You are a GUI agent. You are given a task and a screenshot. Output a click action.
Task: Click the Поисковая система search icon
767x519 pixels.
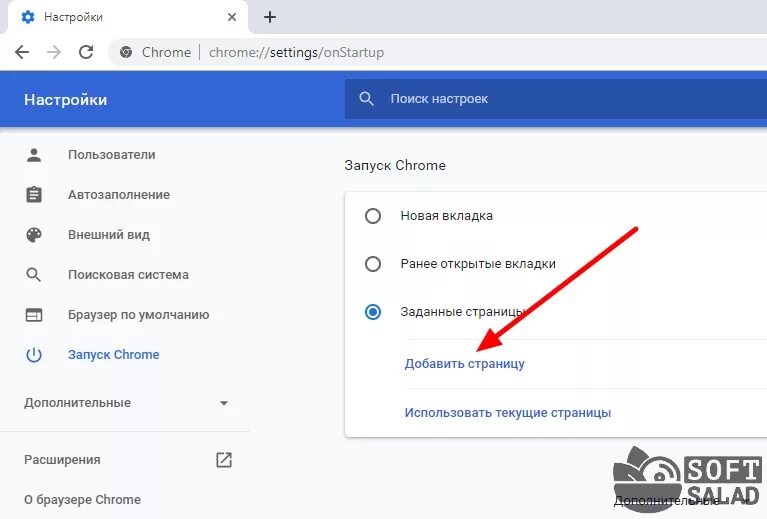tap(34, 275)
